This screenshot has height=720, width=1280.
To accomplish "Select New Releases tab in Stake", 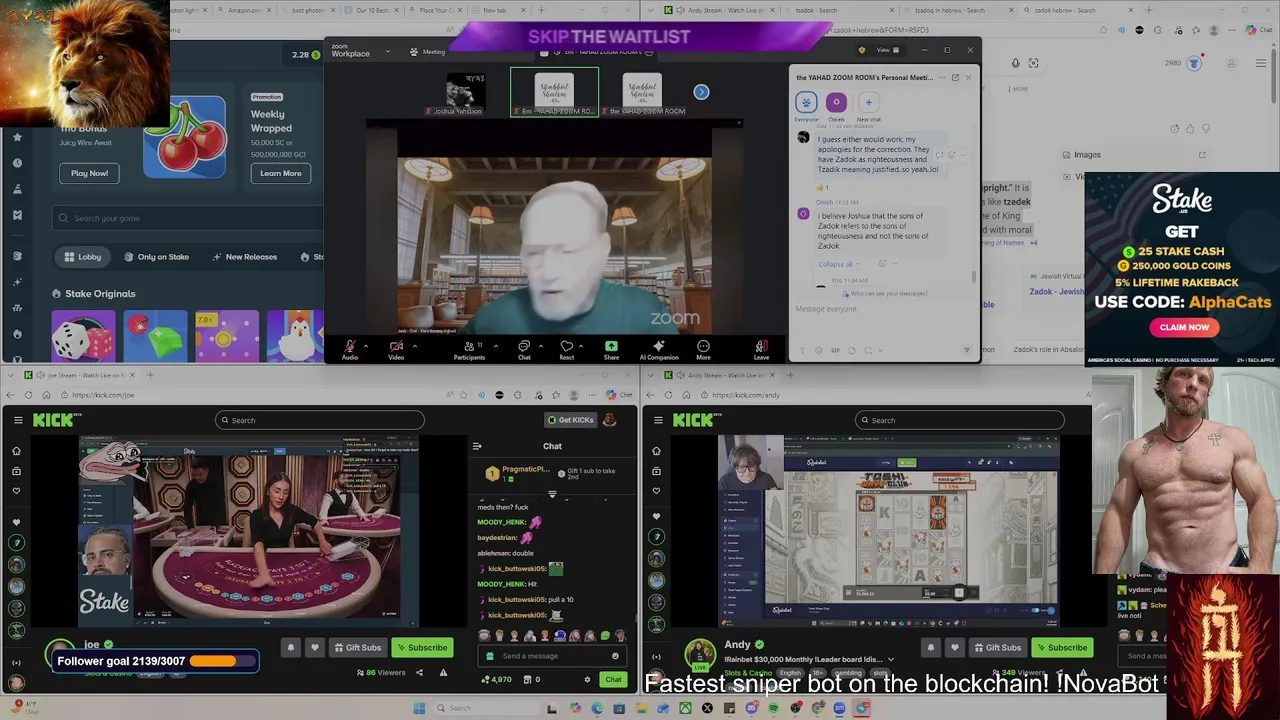I will pyautogui.click(x=244, y=257).
